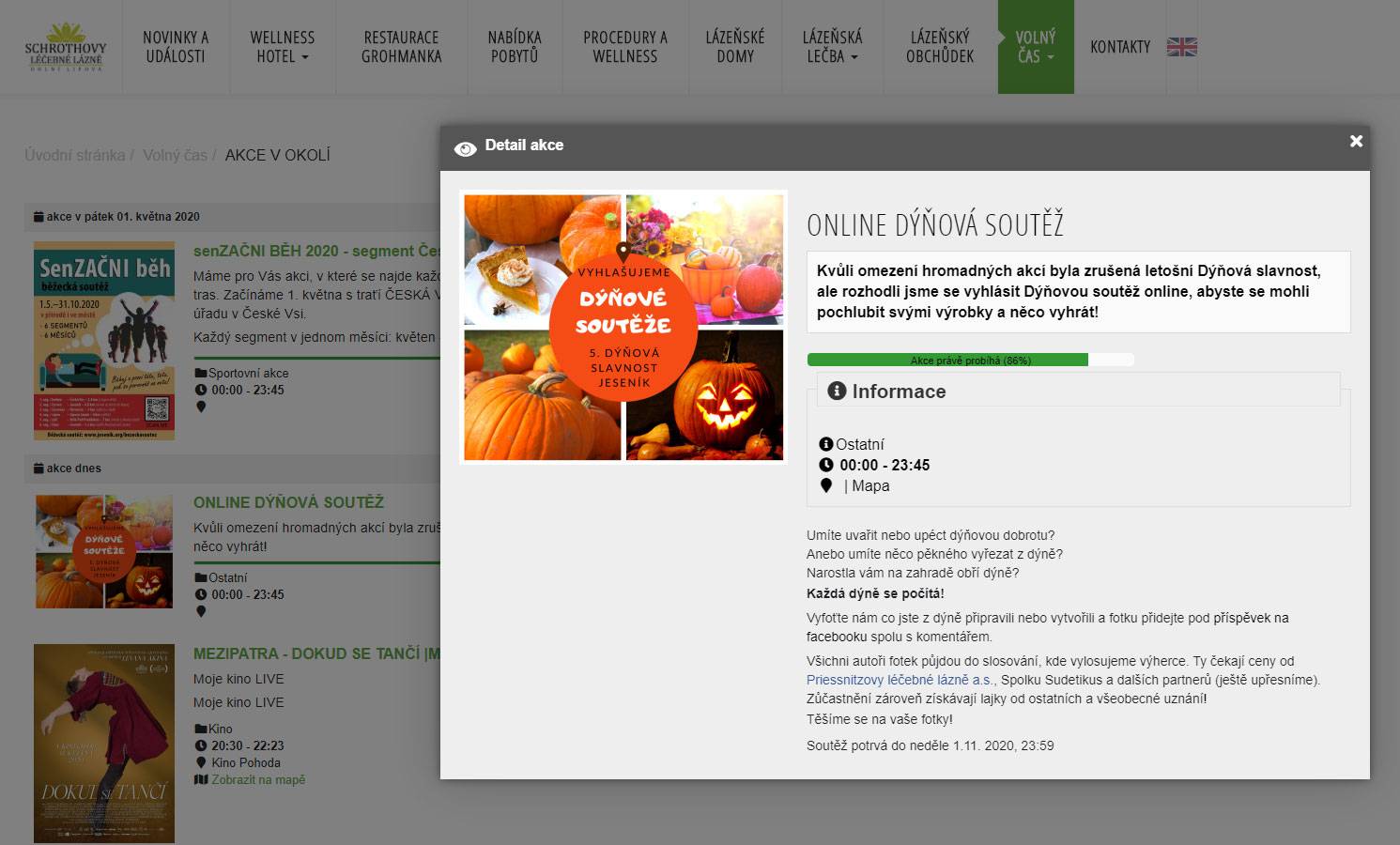Click the clock icon in the Informace panel

click(x=826, y=465)
